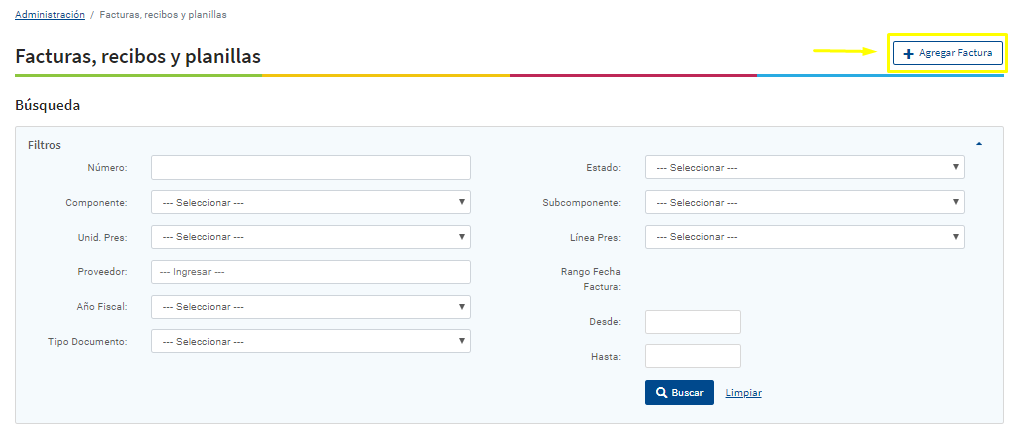Click the magnifier icon on Buscar
This screenshot has height=446, width=1027.
[661, 393]
